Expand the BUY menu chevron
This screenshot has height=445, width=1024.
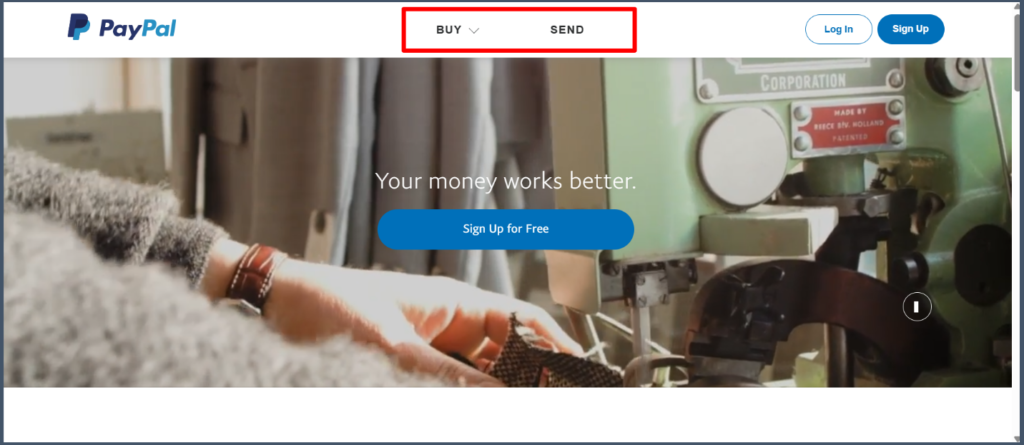474,31
